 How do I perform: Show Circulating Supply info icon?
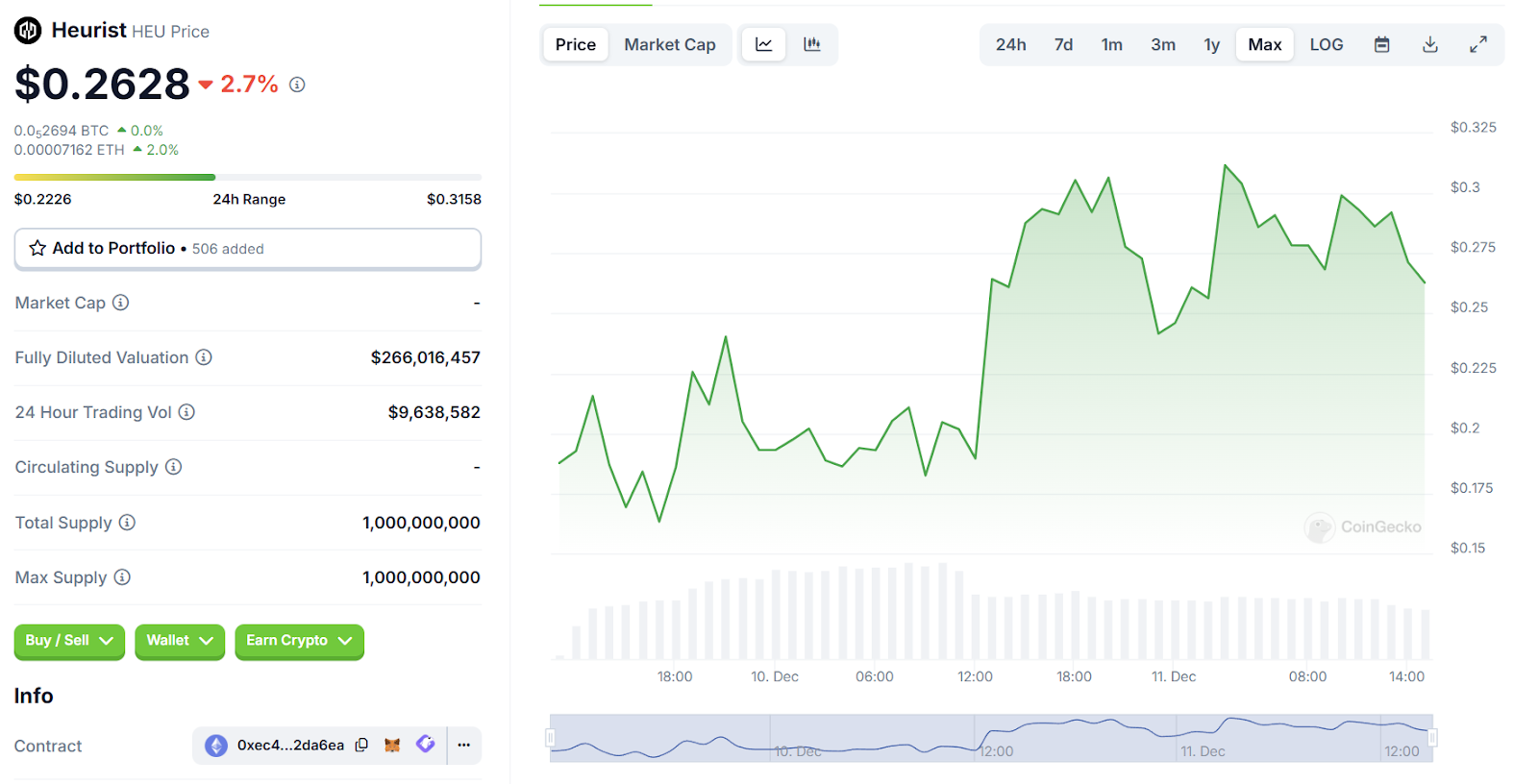pyautogui.click(x=173, y=467)
